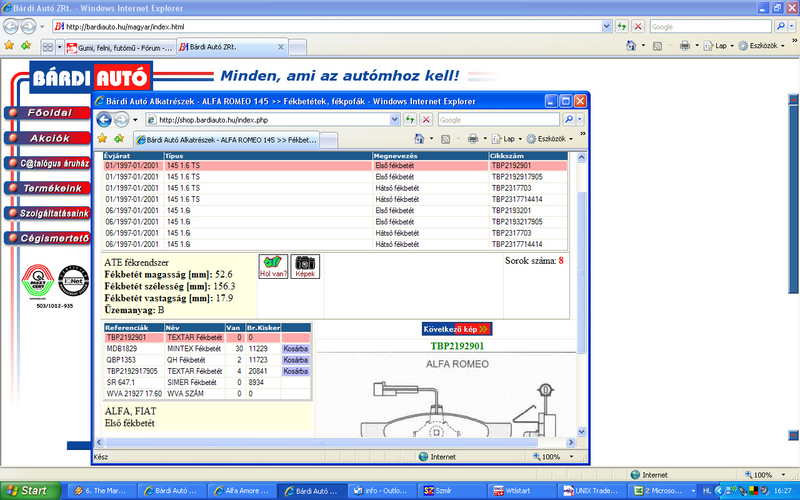The width and height of the screenshot is (800, 500).
Task: Open the 'Termékeink' sidebar menu item
Action: pos(50,188)
